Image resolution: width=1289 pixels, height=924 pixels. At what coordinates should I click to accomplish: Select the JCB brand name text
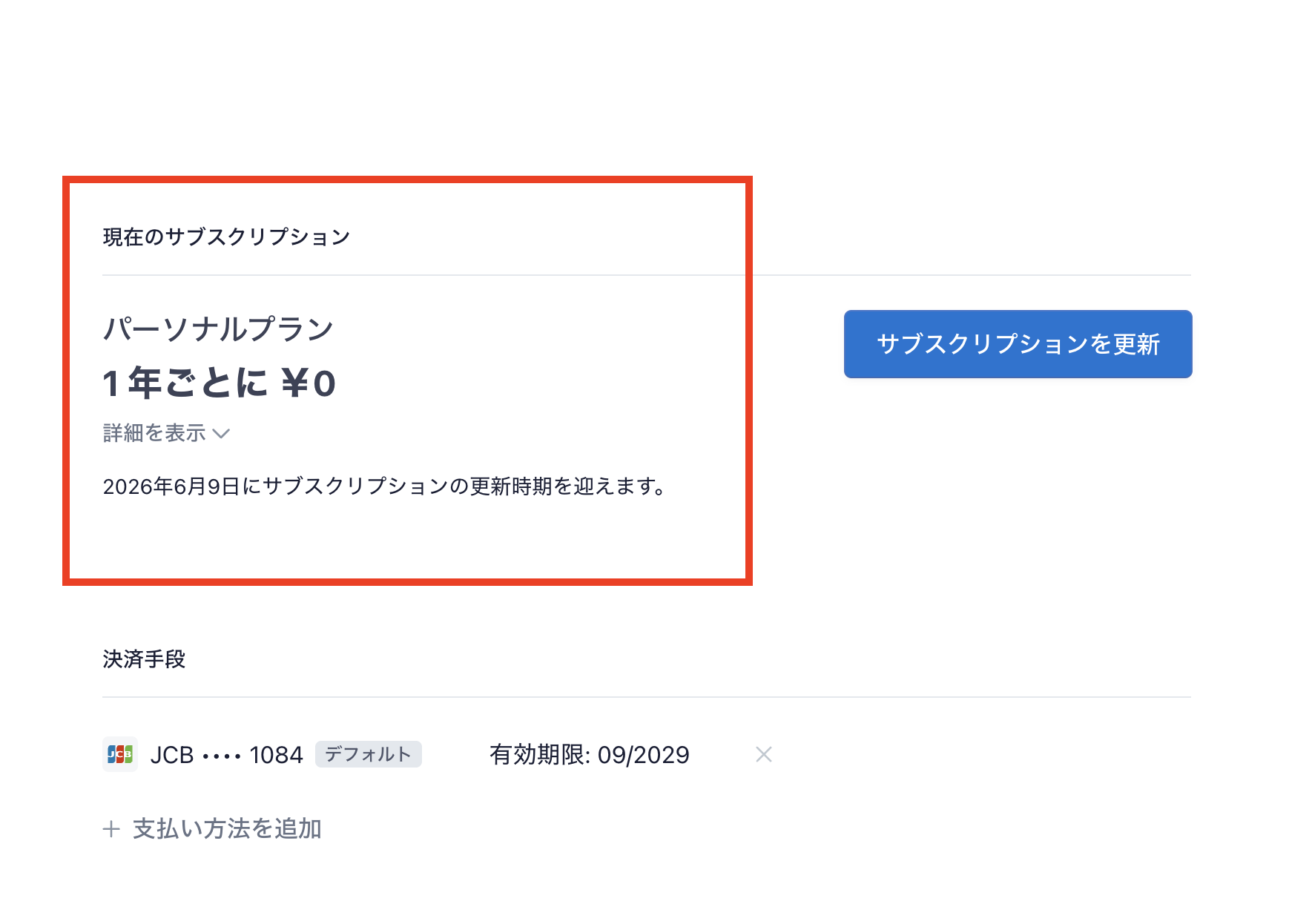point(172,755)
